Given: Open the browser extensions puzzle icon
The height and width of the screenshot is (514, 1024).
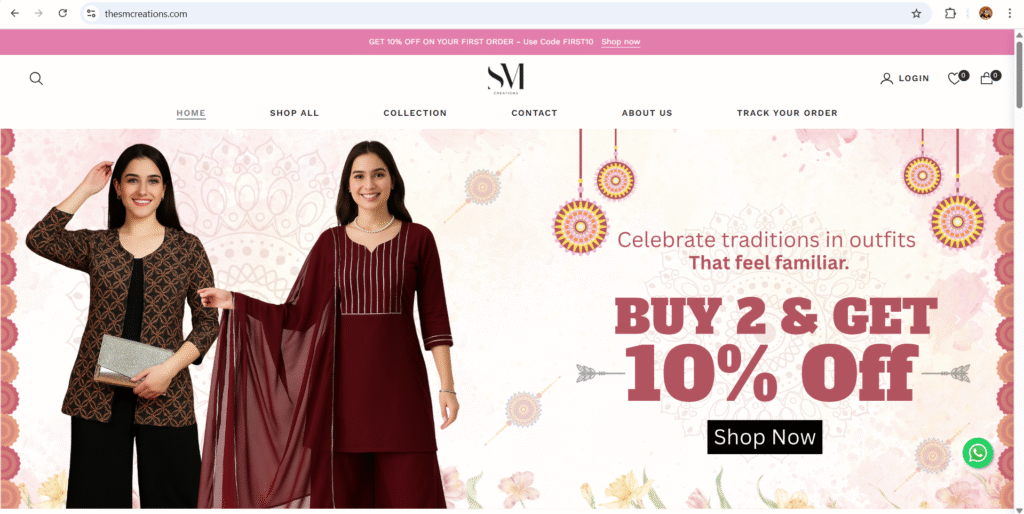Looking at the screenshot, I should click(x=950, y=13).
